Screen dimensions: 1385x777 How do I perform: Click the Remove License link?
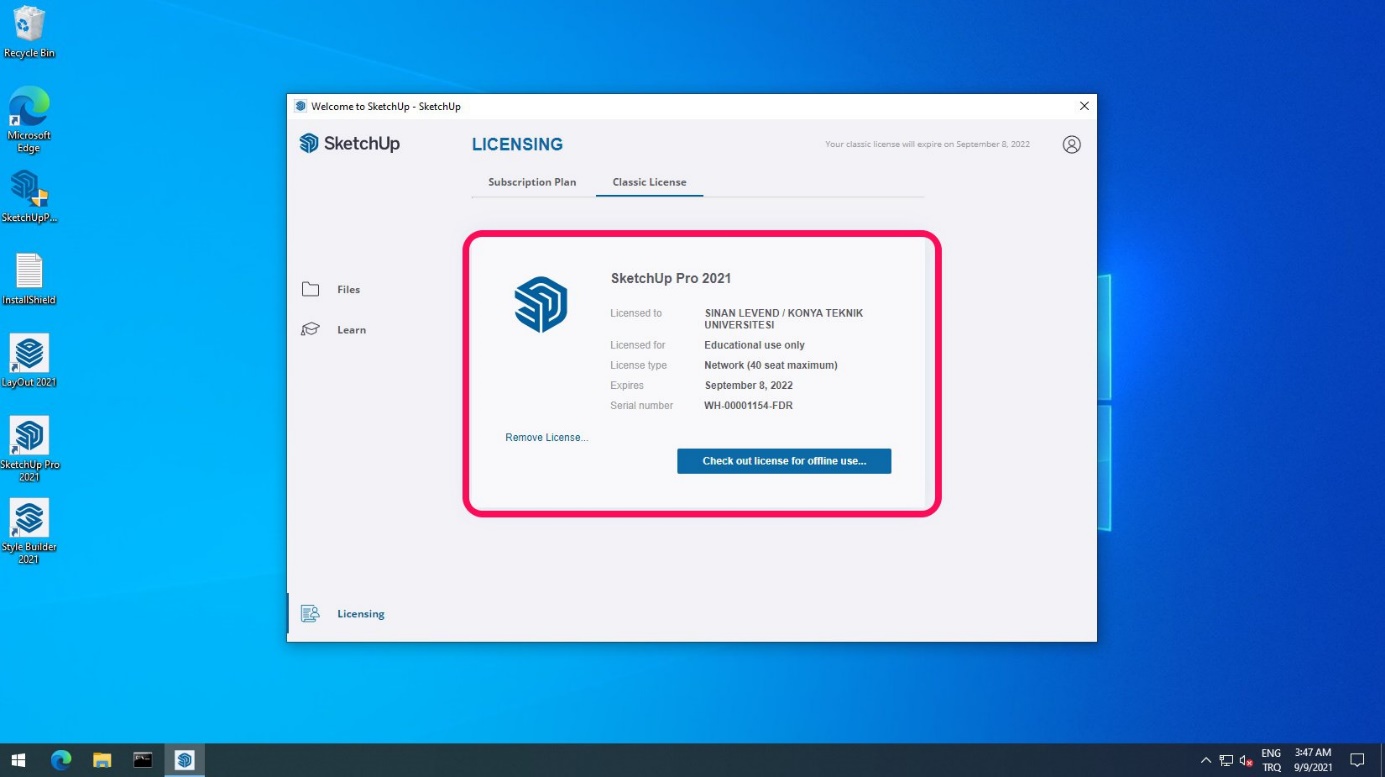pos(547,438)
